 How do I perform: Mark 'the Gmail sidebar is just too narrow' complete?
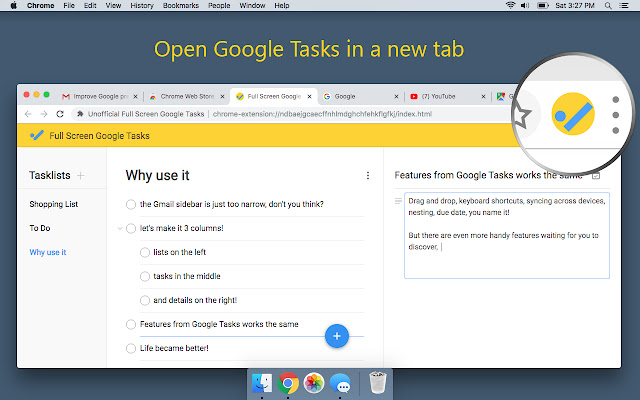(x=131, y=205)
